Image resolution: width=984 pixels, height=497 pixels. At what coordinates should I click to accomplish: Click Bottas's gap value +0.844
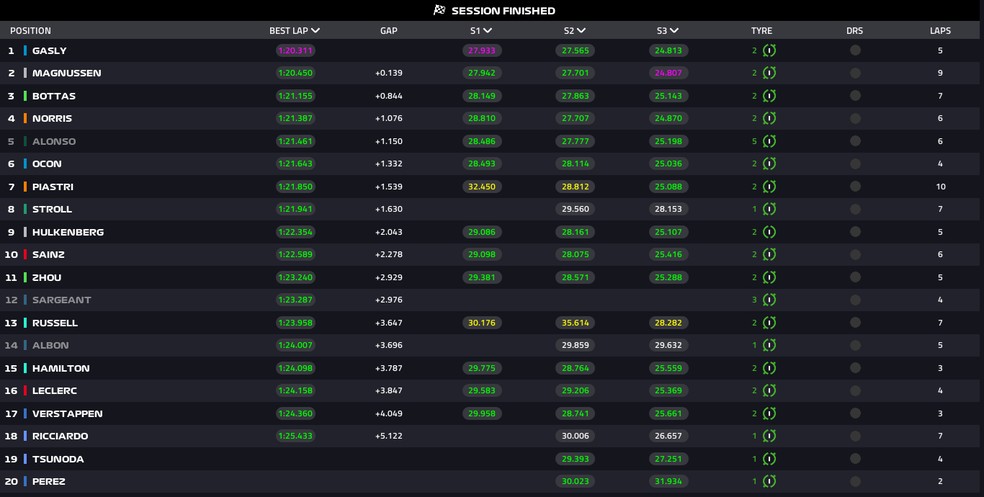388,96
